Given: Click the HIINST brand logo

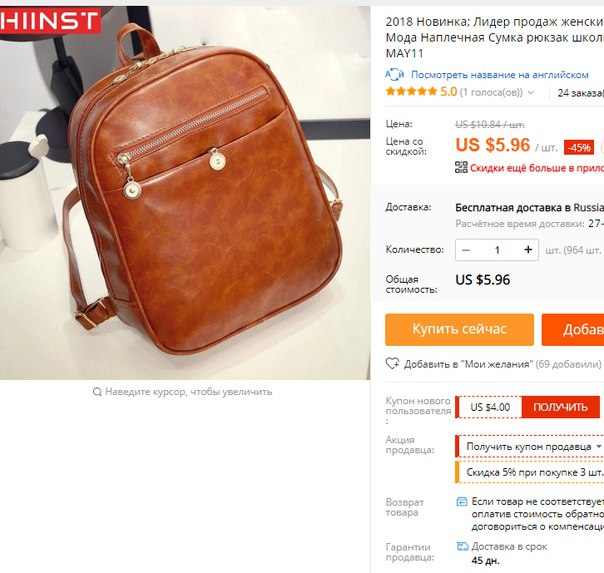Looking at the screenshot, I should tap(50, 20).
